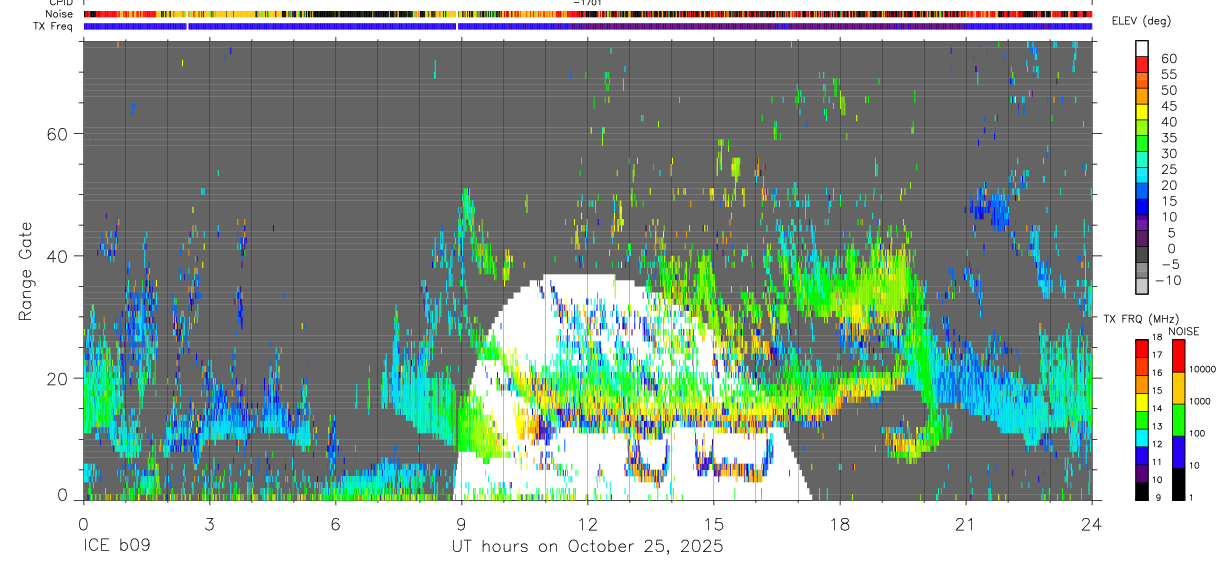Viewport: 1228px width, 567px height.
Task: Click the '24' hour tick on time axis
Action: click(1091, 523)
